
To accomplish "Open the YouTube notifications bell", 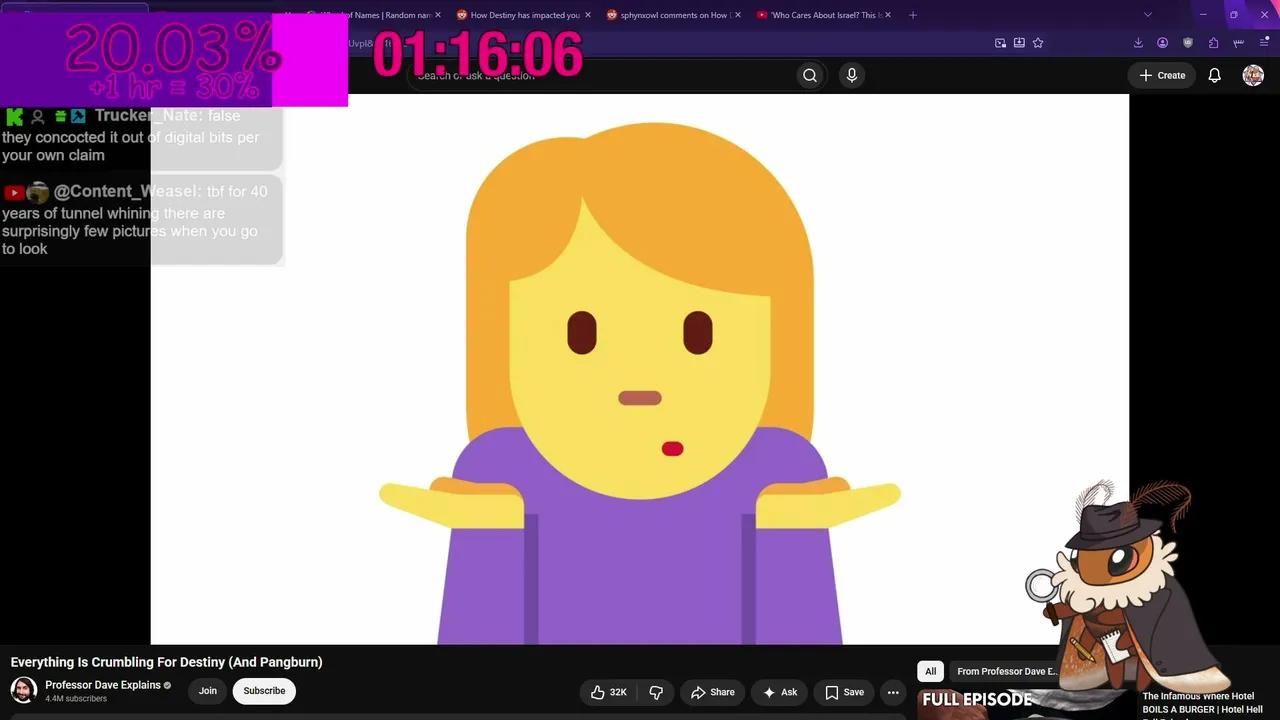I will click(x=1214, y=75).
